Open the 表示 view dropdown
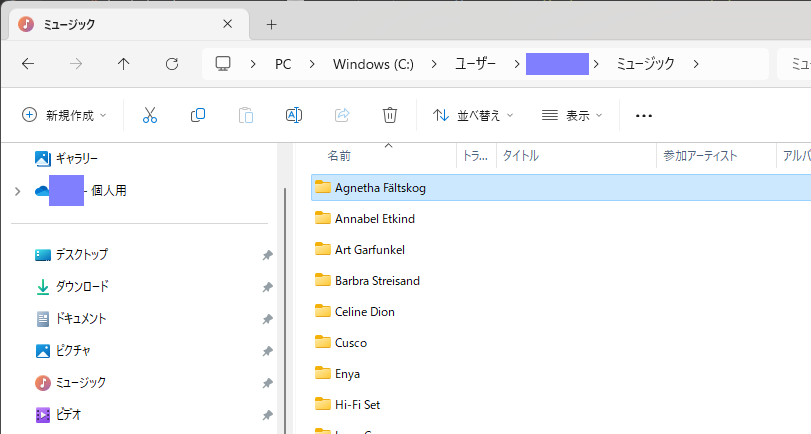The image size is (811, 434). pyautogui.click(x=572, y=115)
